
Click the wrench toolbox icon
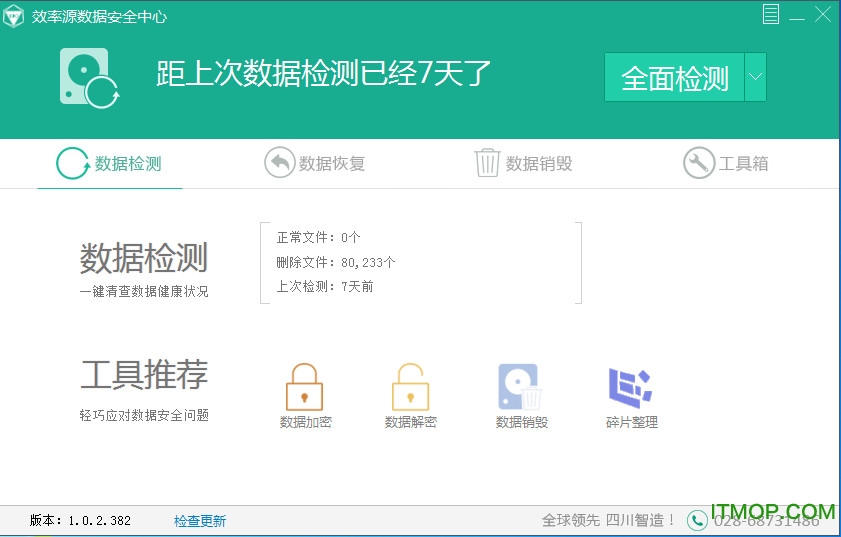[698, 163]
